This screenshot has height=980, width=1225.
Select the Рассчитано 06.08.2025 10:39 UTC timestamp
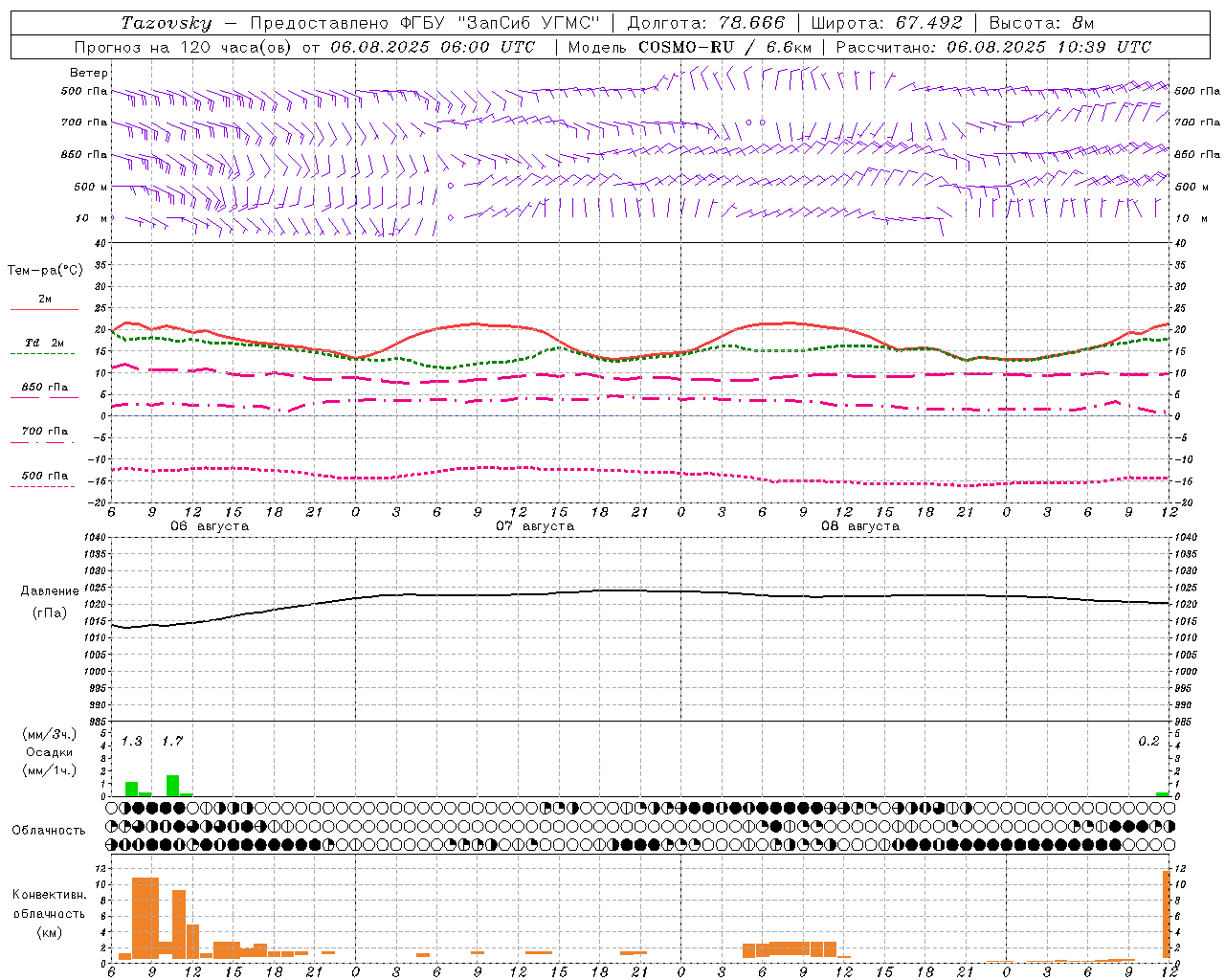[x=993, y=47]
